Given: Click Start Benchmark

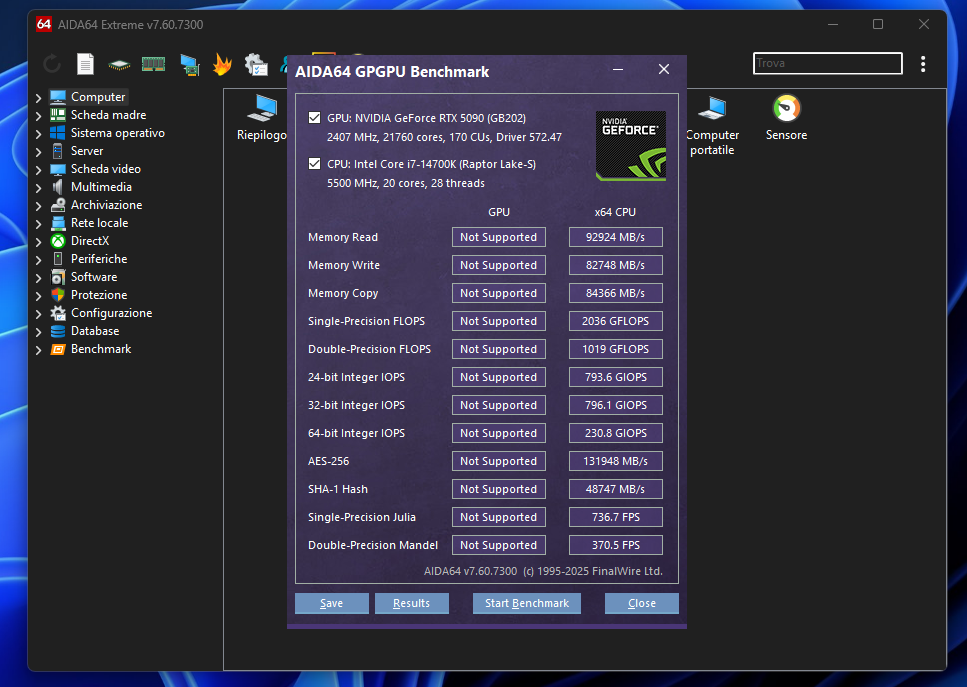Looking at the screenshot, I should (x=527, y=603).
